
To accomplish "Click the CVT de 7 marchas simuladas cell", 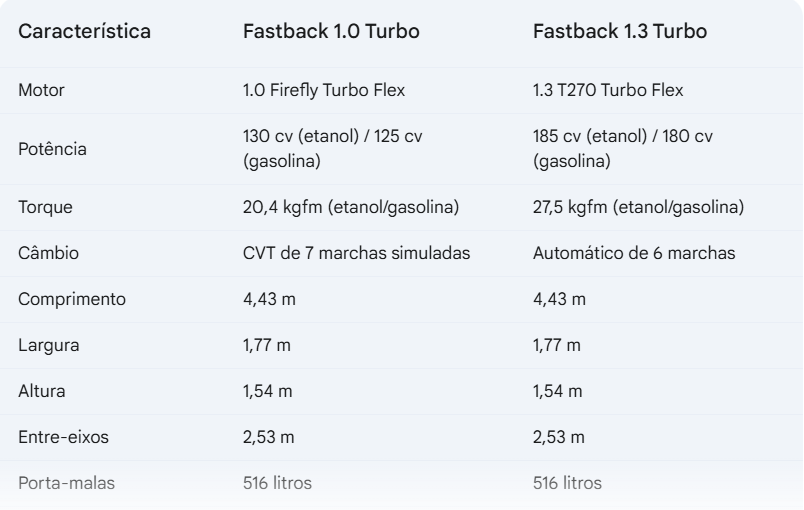I will [356, 253].
